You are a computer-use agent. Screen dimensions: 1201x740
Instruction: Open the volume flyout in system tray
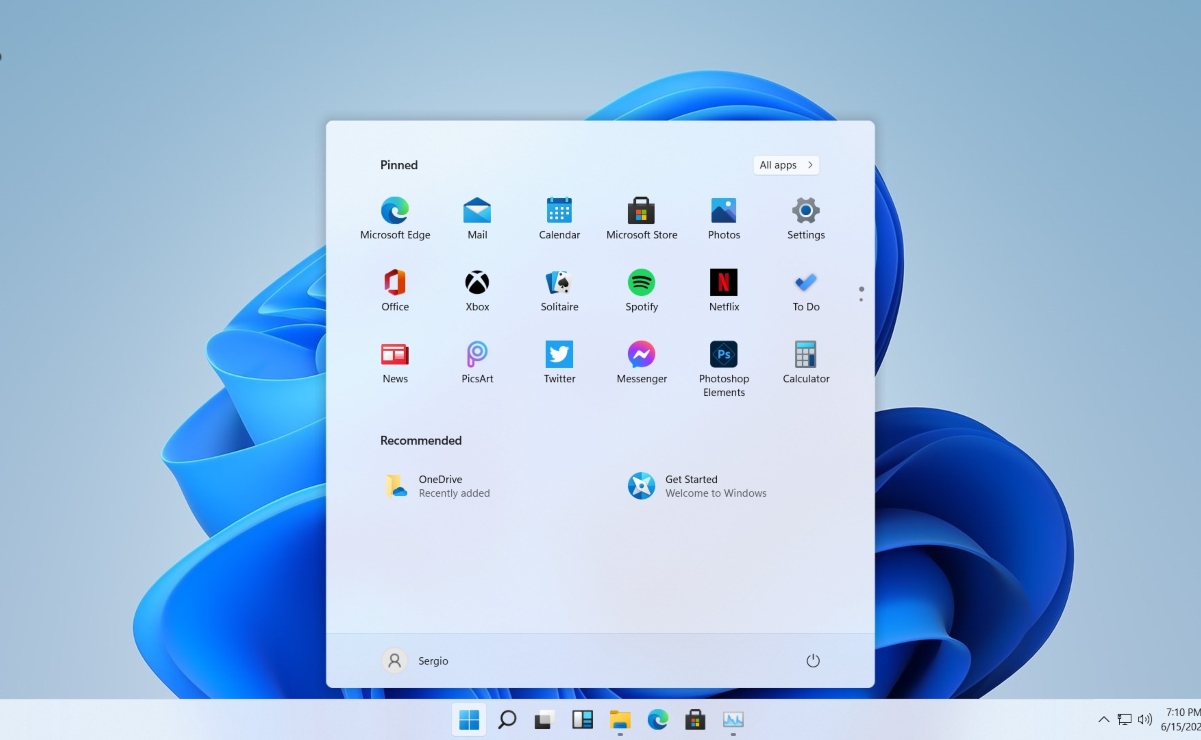1146,719
